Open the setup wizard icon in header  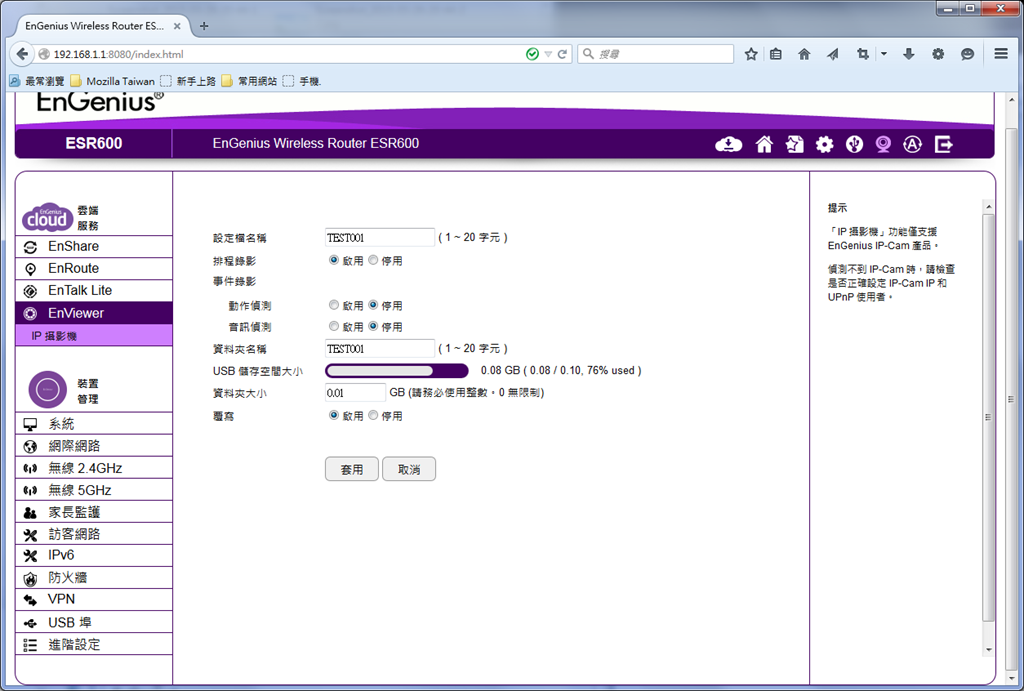(795, 144)
